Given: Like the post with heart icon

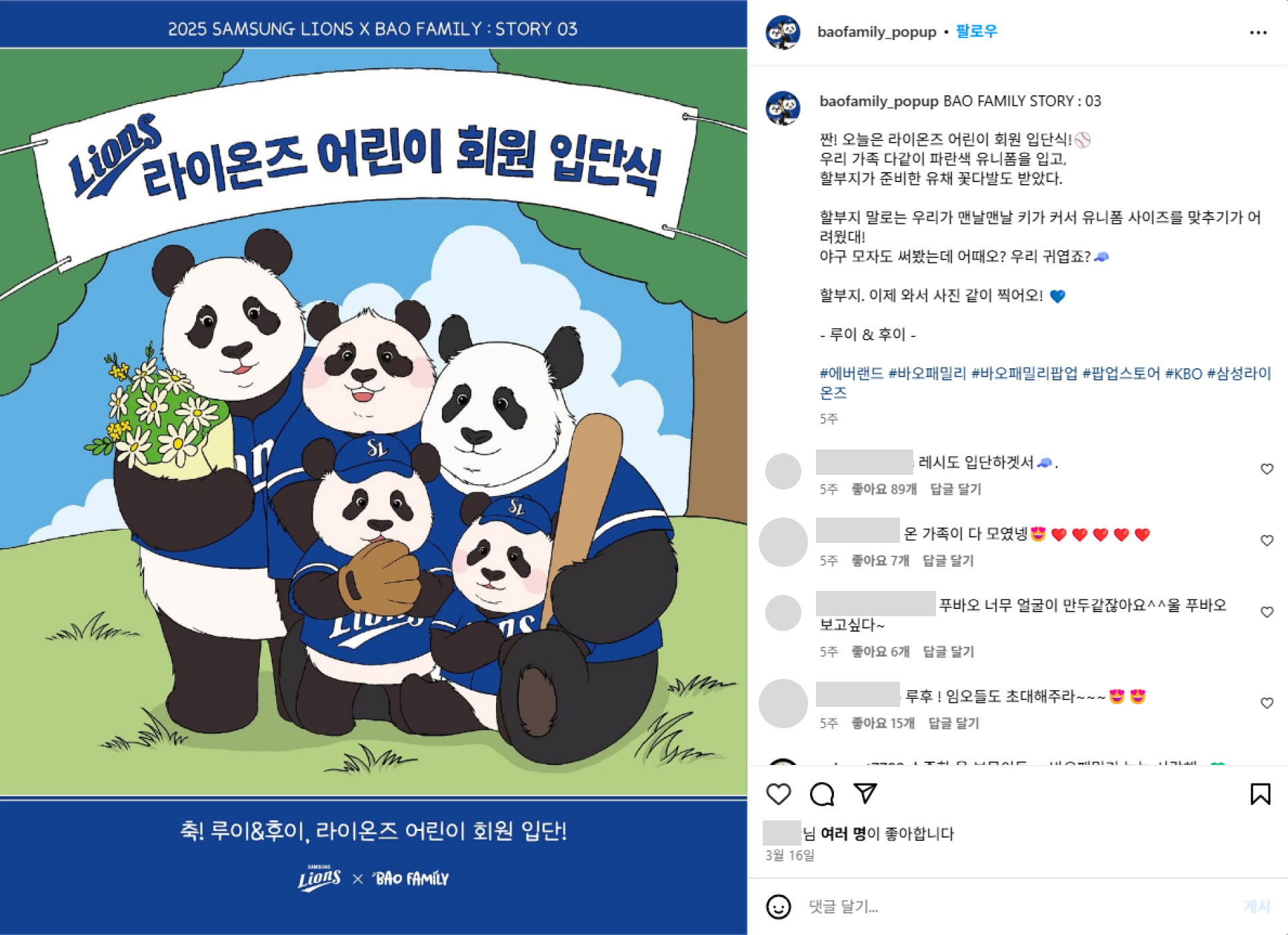Looking at the screenshot, I should click(778, 794).
